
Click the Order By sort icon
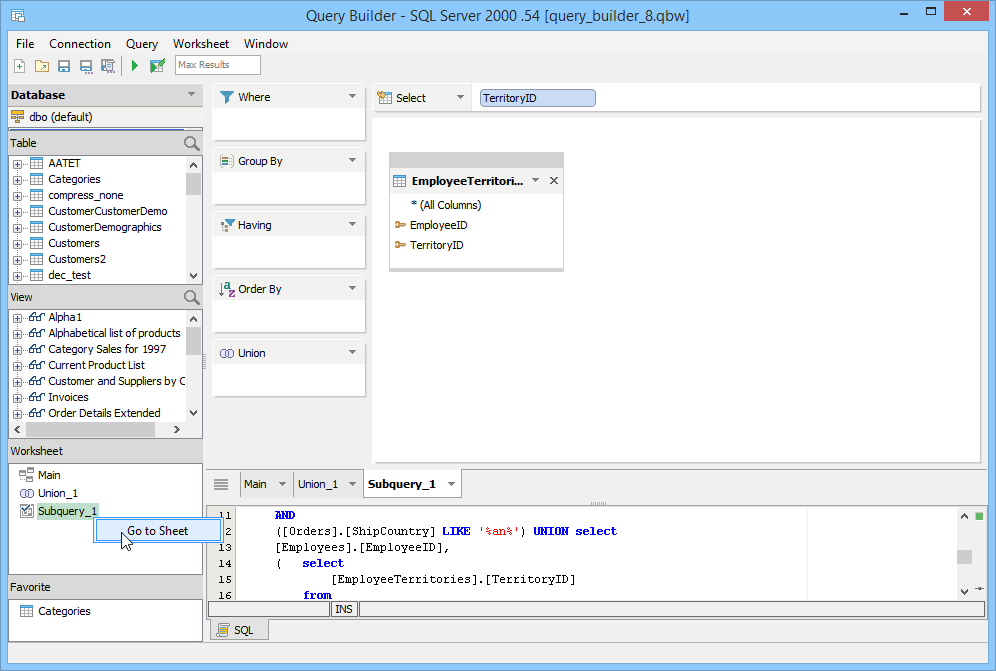pyautogui.click(x=227, y=289)
